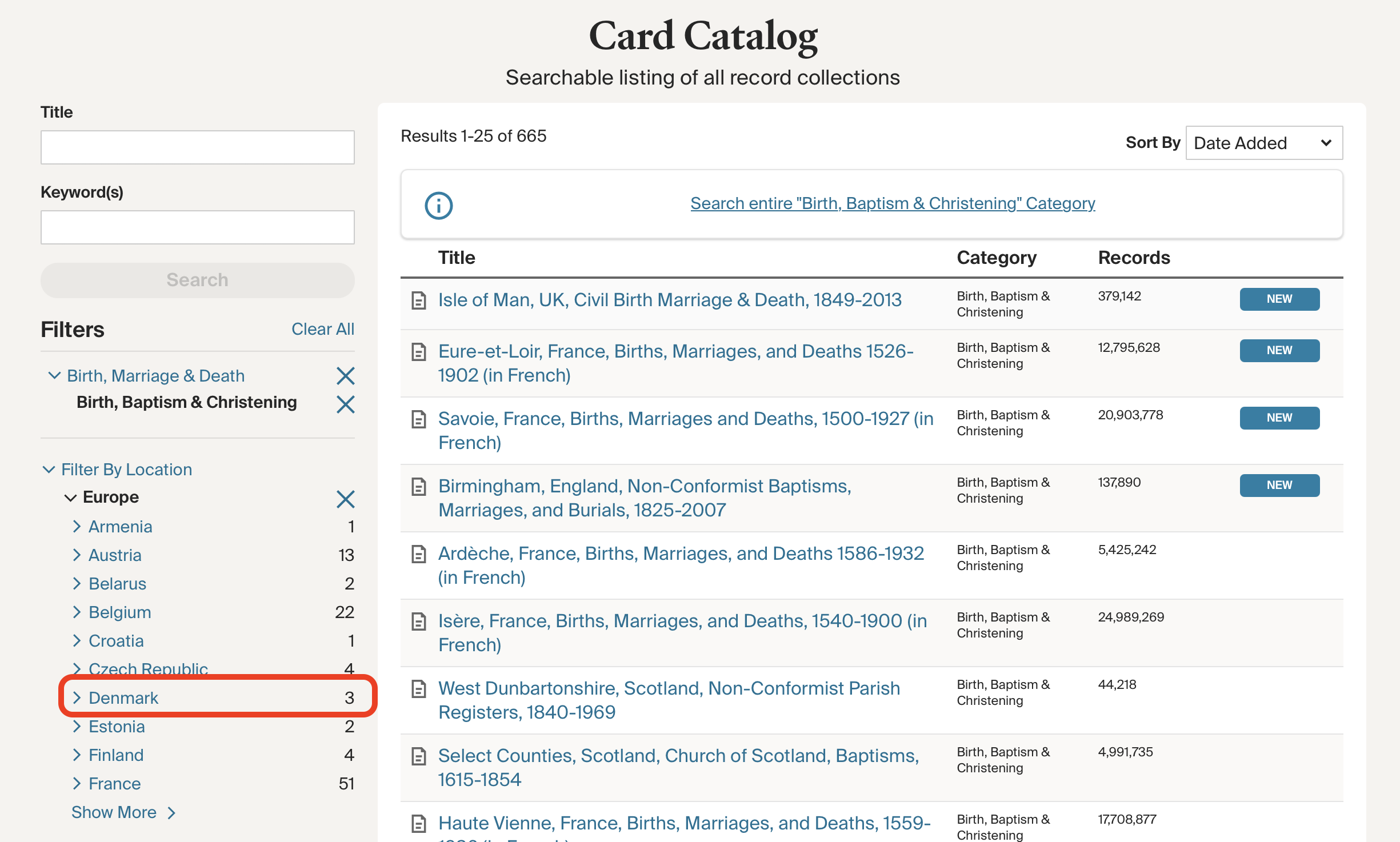
Task: Click the info icon beside category search link
Action: pyautogui.click(x=438, y=205)
